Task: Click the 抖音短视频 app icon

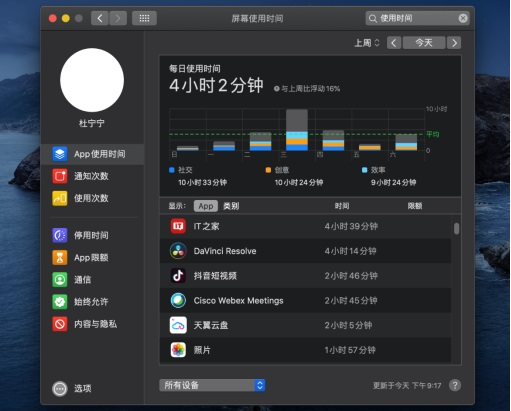Action: click(178, 276)
